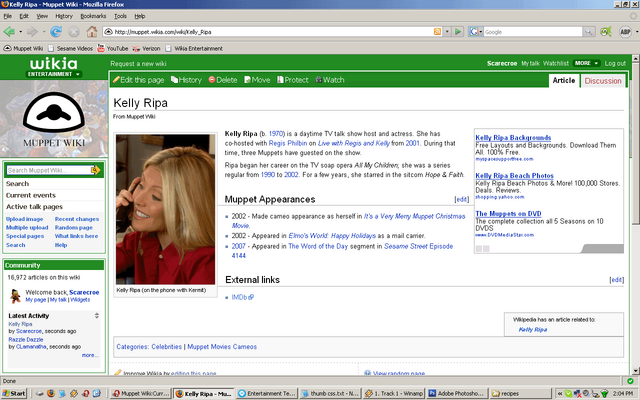Open the Back button history dropdown arrow

[20, 32]
